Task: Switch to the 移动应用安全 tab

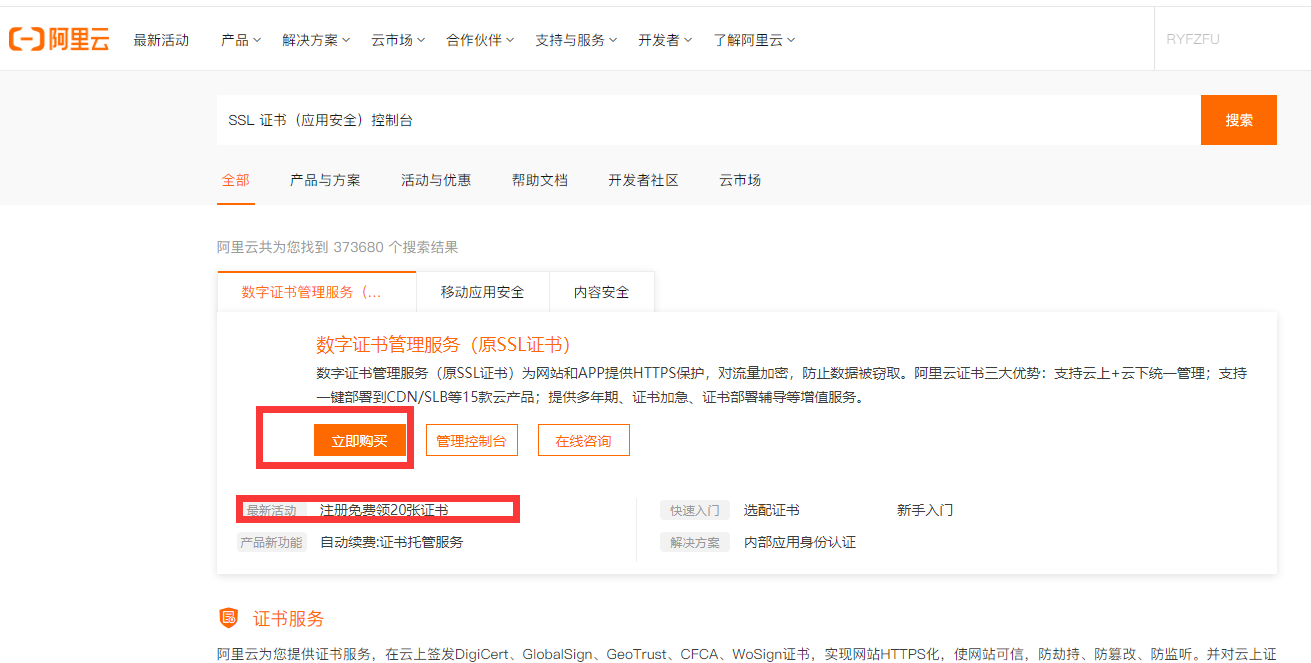Action: [x=483, y=291]
